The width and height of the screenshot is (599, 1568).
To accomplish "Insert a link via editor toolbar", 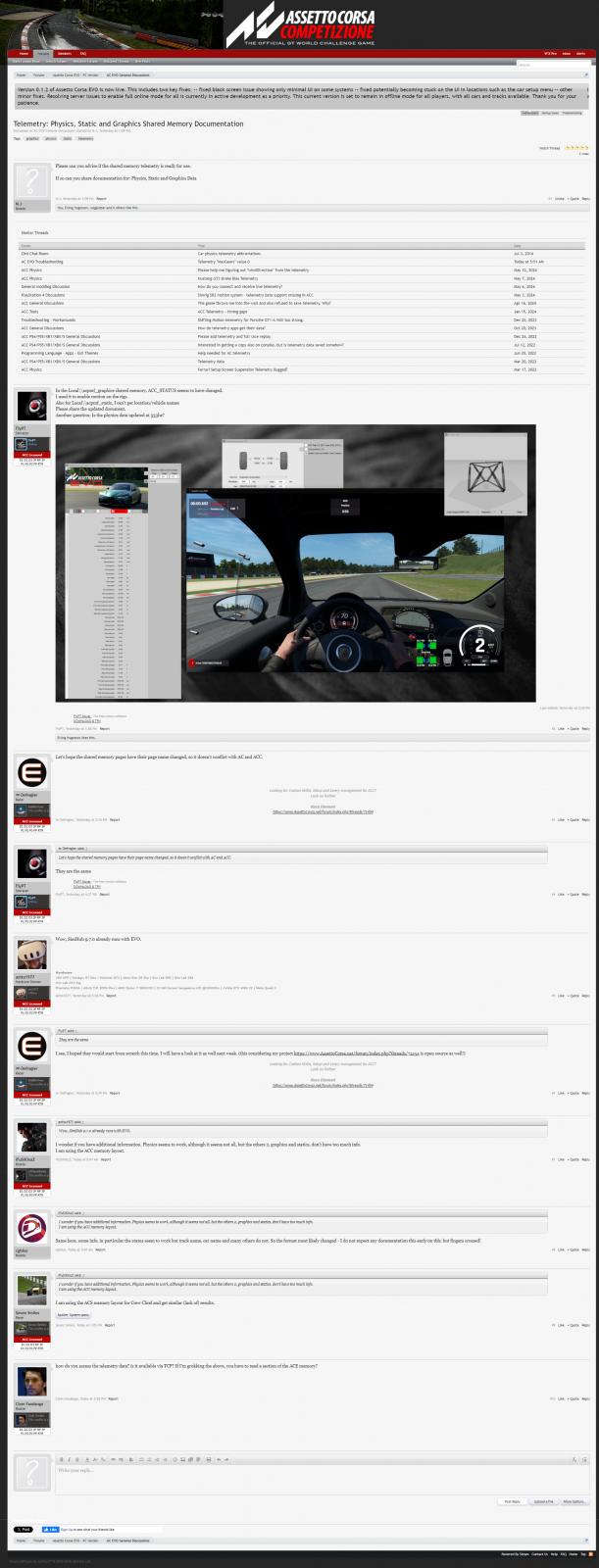I will click(112, 1459).
